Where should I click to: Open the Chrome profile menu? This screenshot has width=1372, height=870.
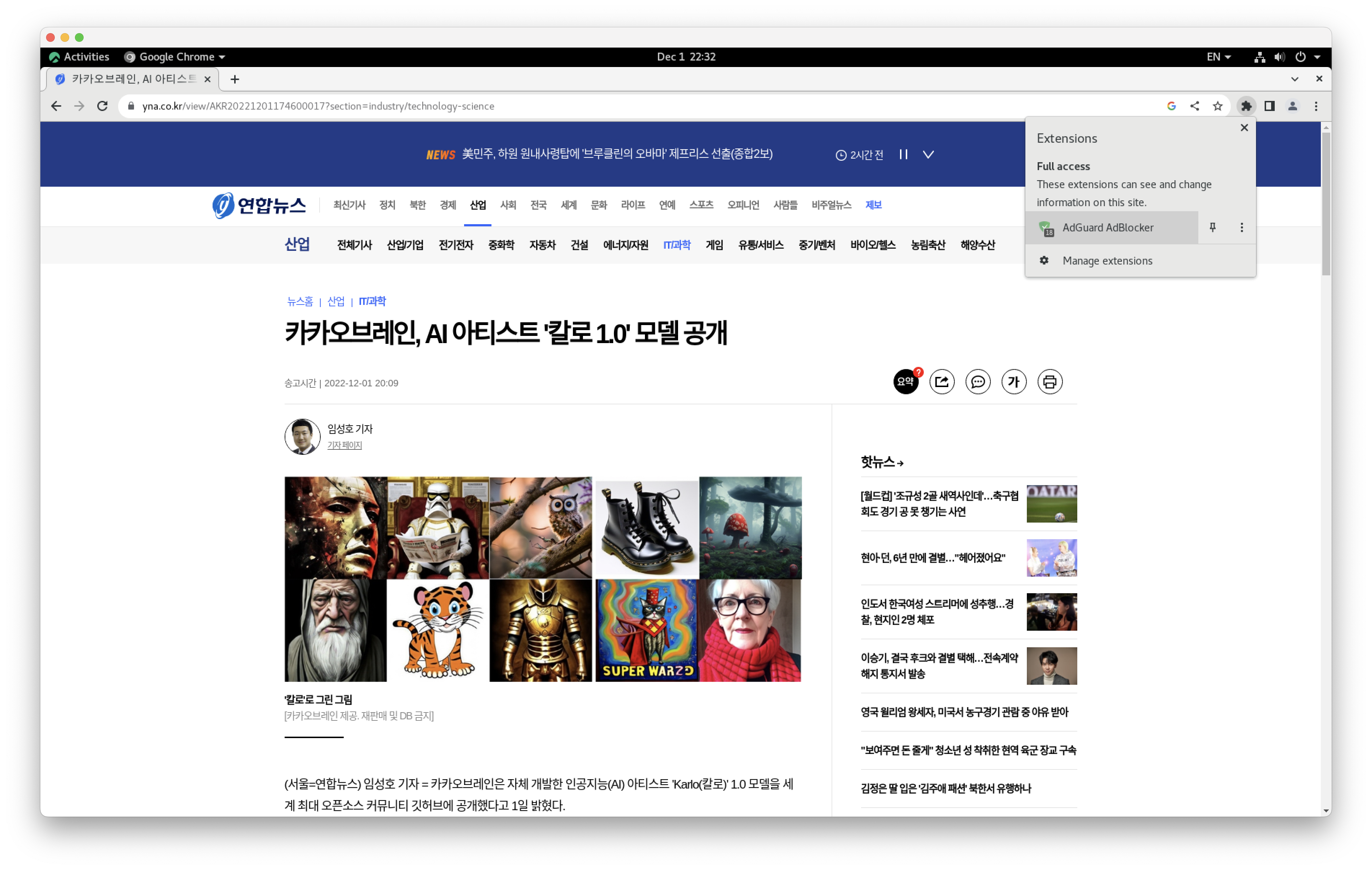1293,106
